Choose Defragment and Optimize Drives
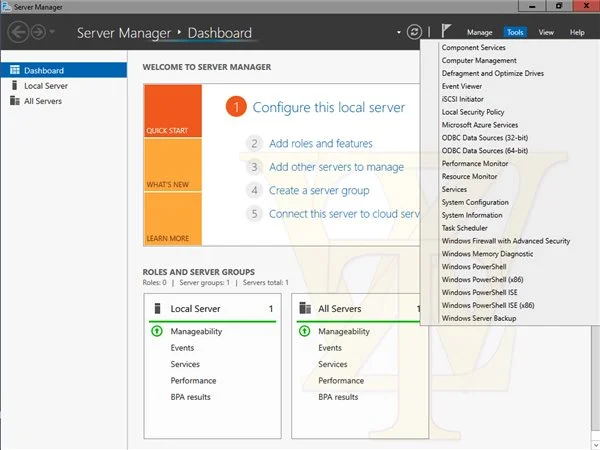 tap(492, 73)
